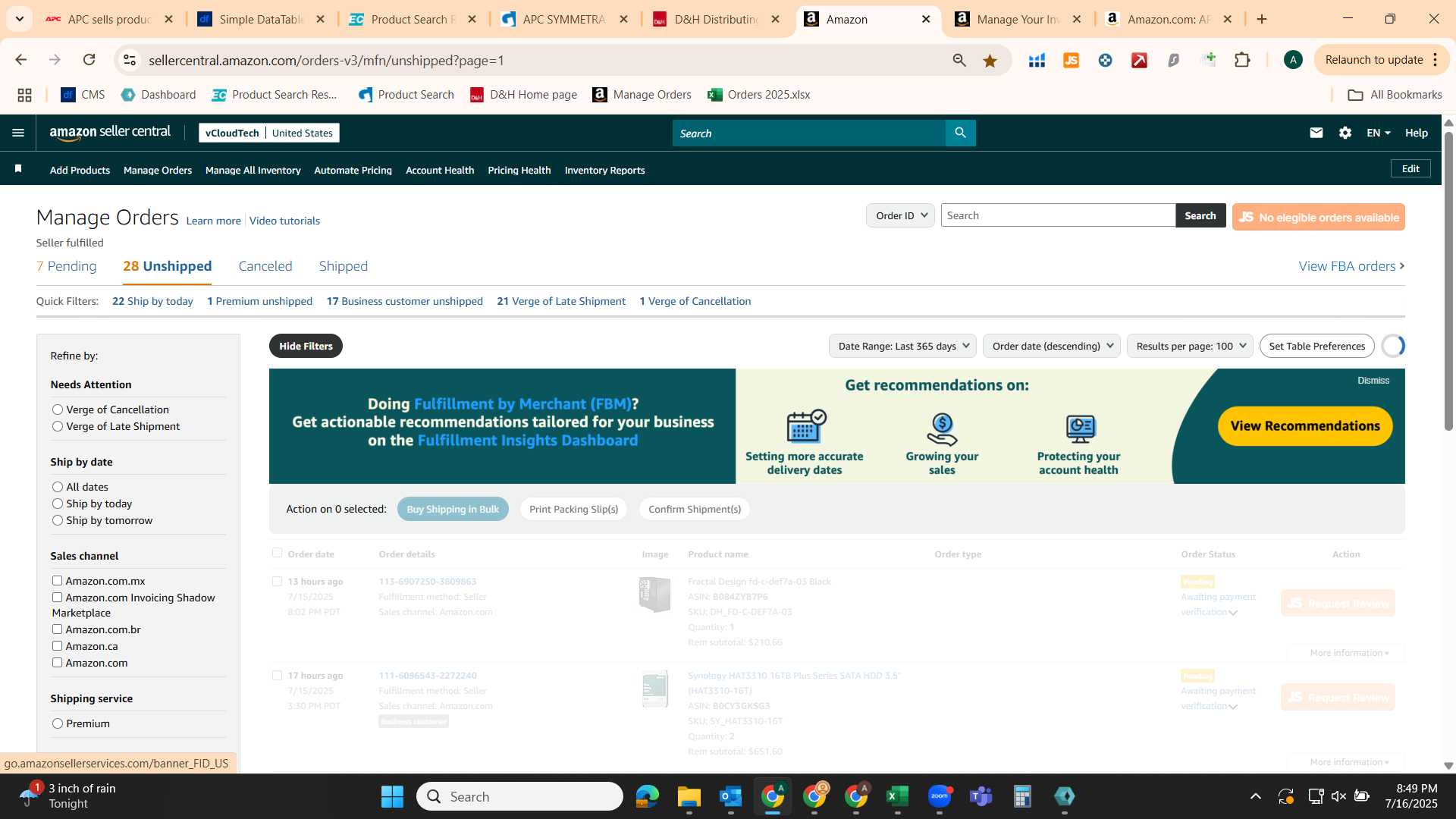Check the Amazon.ca sales channel
The height and width of the screenshot is (819, 1456).
coord(57,646)
